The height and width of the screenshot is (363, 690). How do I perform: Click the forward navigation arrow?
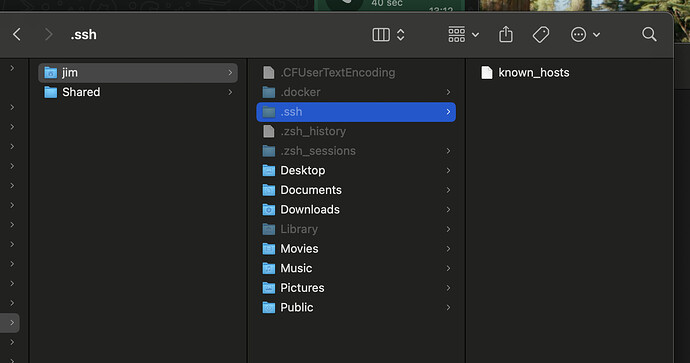[x=48, y=34]
